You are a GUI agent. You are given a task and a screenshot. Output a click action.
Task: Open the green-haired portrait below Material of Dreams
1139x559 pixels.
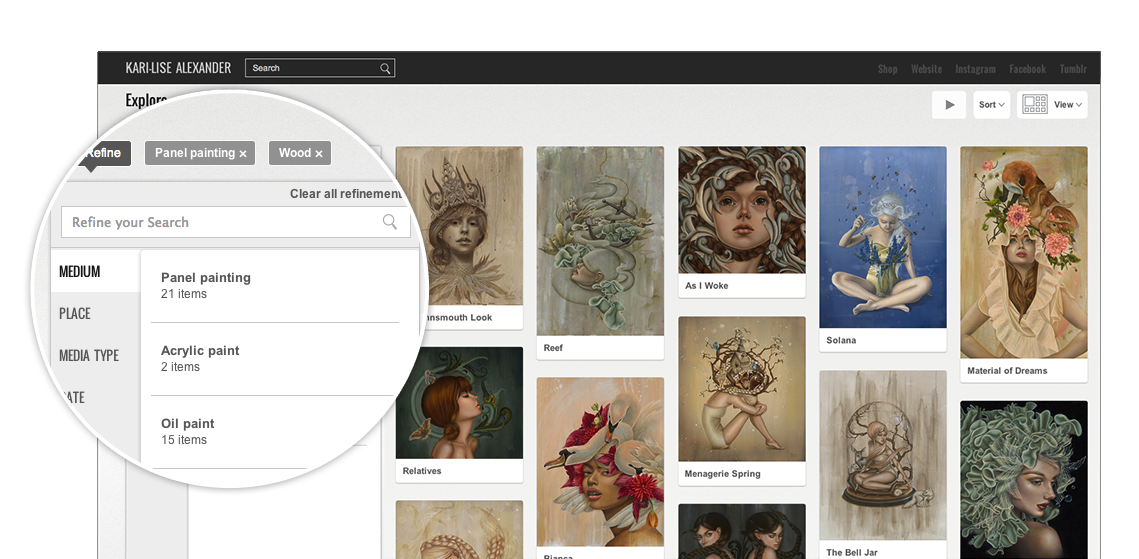click(1024, 480)
